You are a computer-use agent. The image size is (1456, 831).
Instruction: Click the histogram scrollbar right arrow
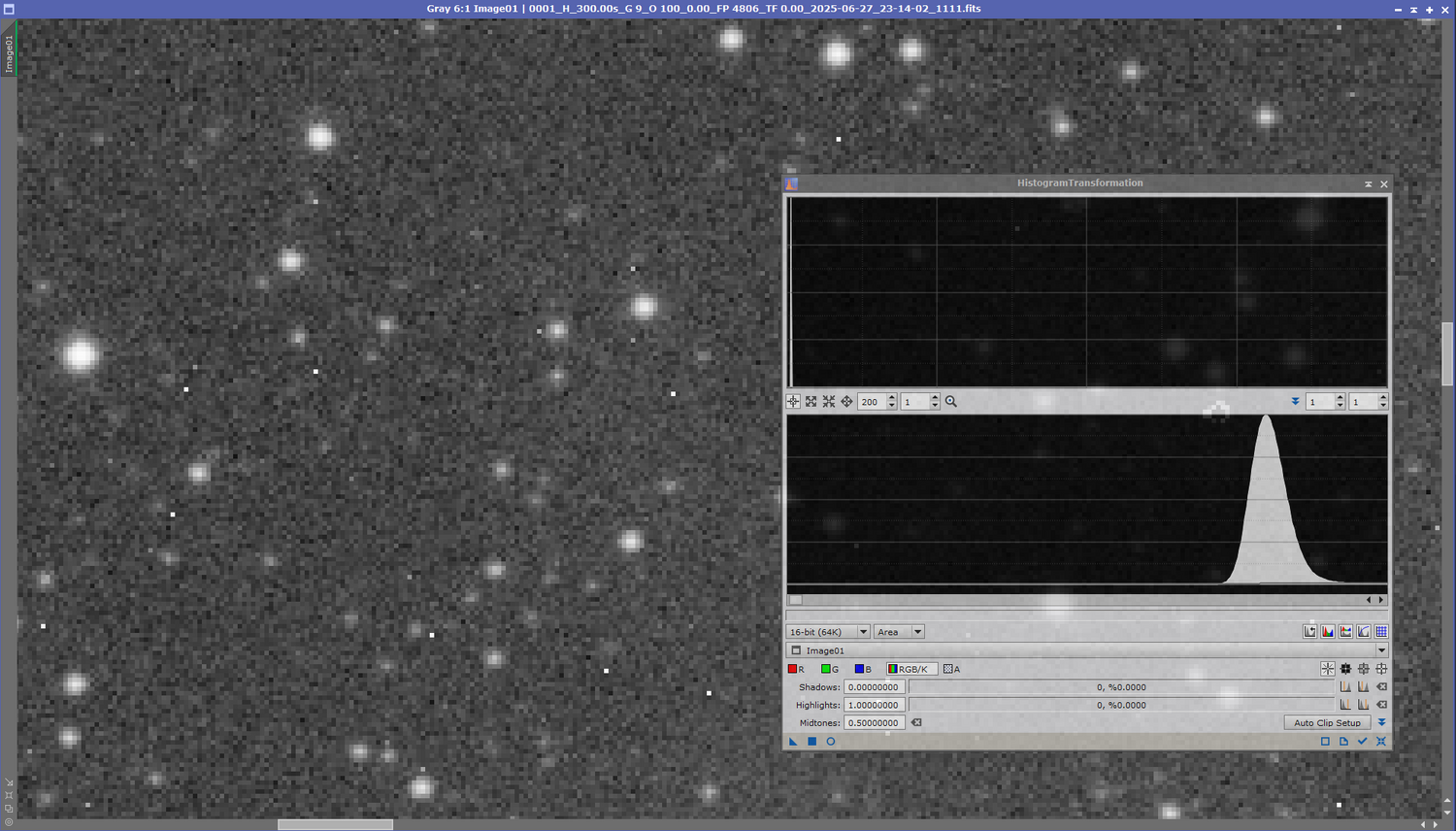point(1381,600)
